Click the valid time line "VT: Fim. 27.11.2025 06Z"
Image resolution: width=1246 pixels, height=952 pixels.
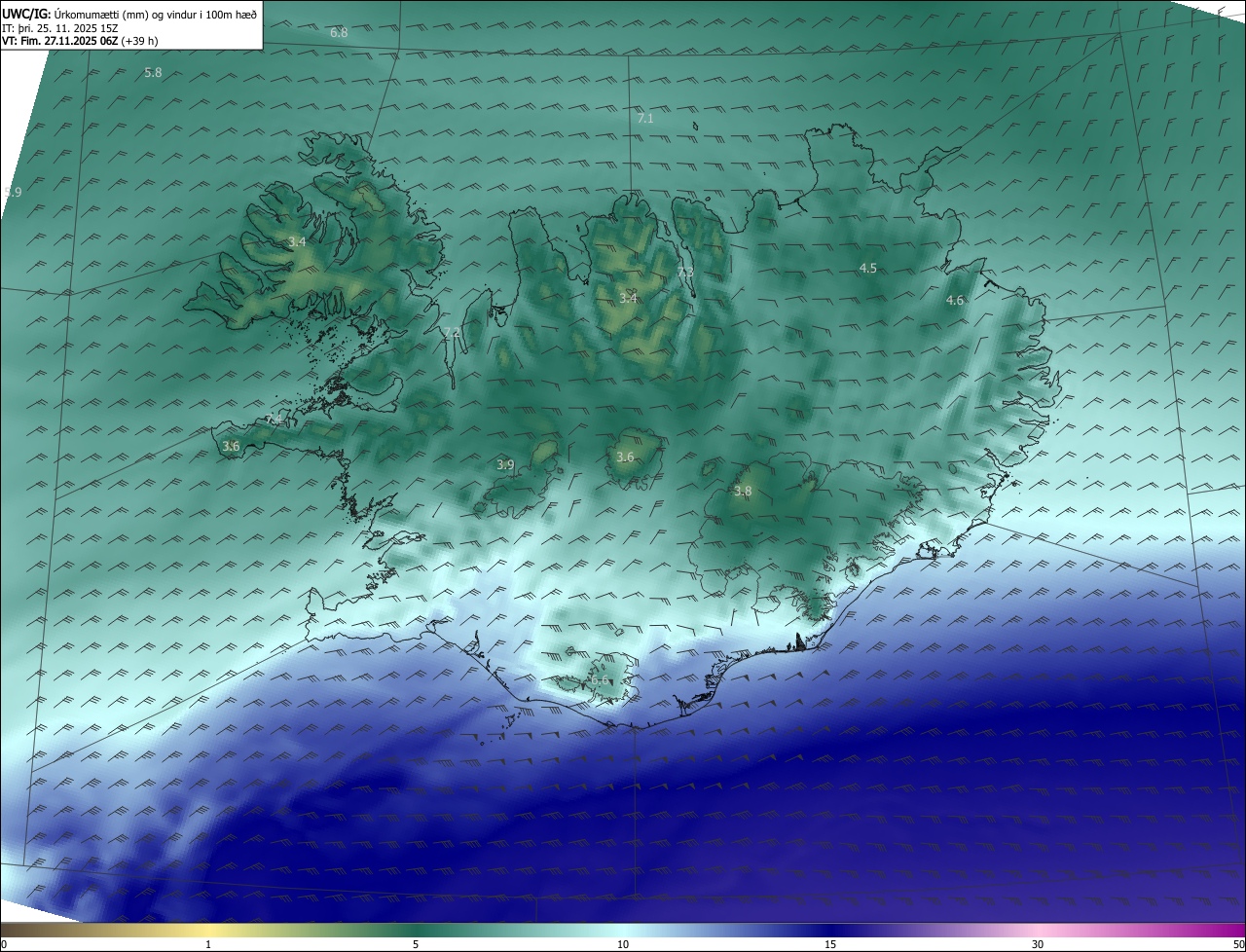(60, 41)
